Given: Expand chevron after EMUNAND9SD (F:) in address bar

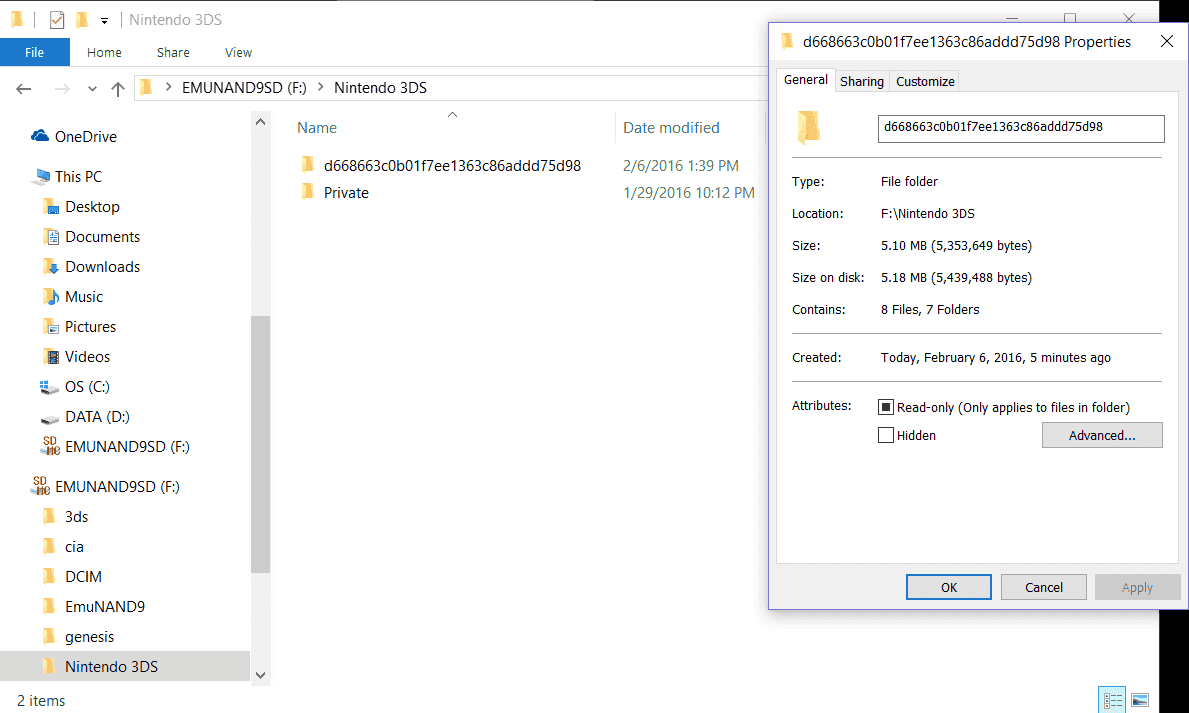Looking at the screenshot, I should 320,87.
